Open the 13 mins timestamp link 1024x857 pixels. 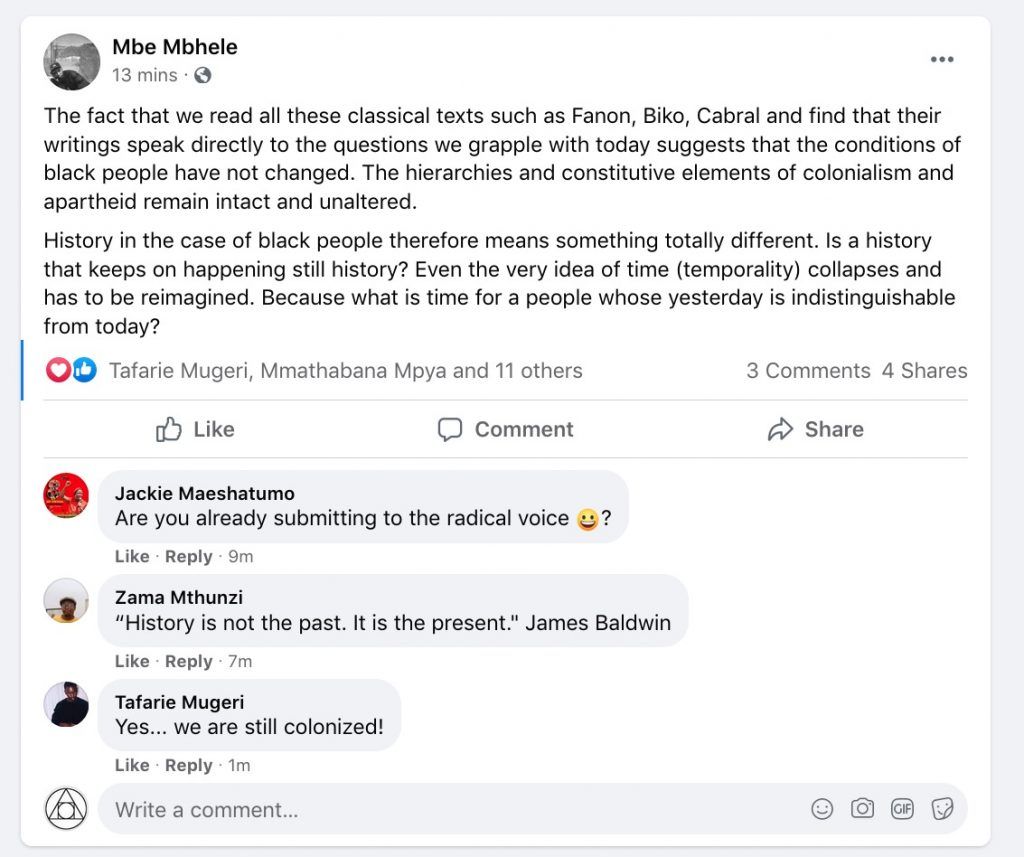tap(144, 75)
